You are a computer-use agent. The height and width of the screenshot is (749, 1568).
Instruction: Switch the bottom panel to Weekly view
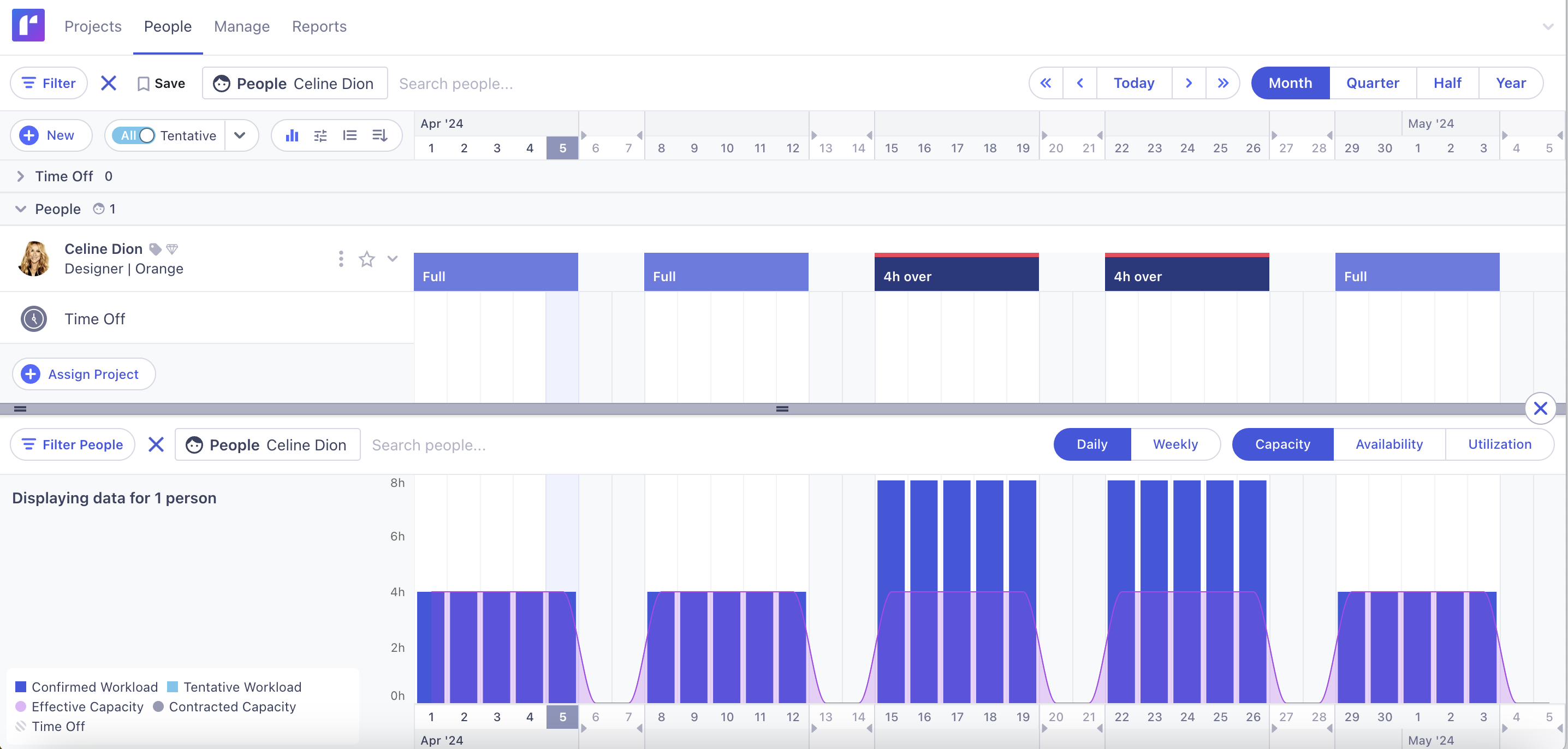point(1174,444)
